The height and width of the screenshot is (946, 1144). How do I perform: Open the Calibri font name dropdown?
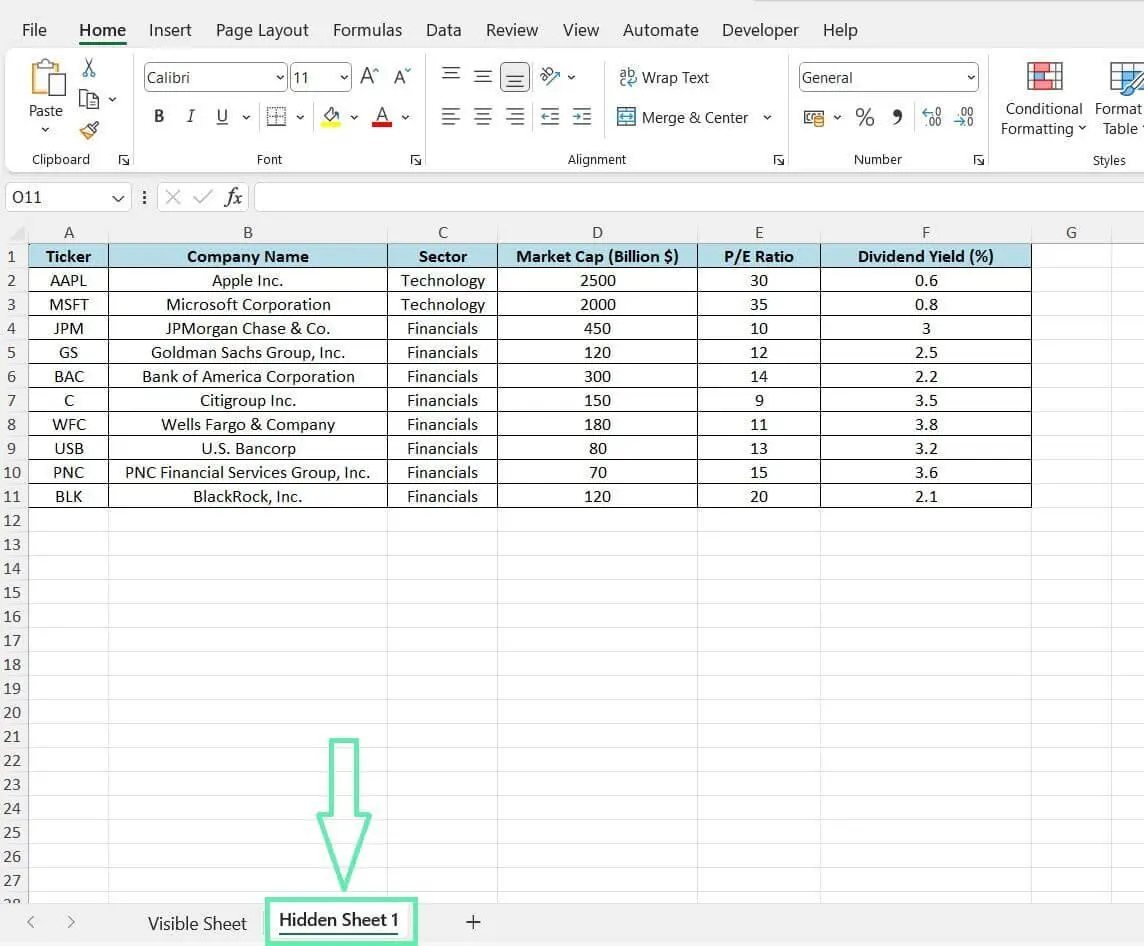(x=279, y=77)
